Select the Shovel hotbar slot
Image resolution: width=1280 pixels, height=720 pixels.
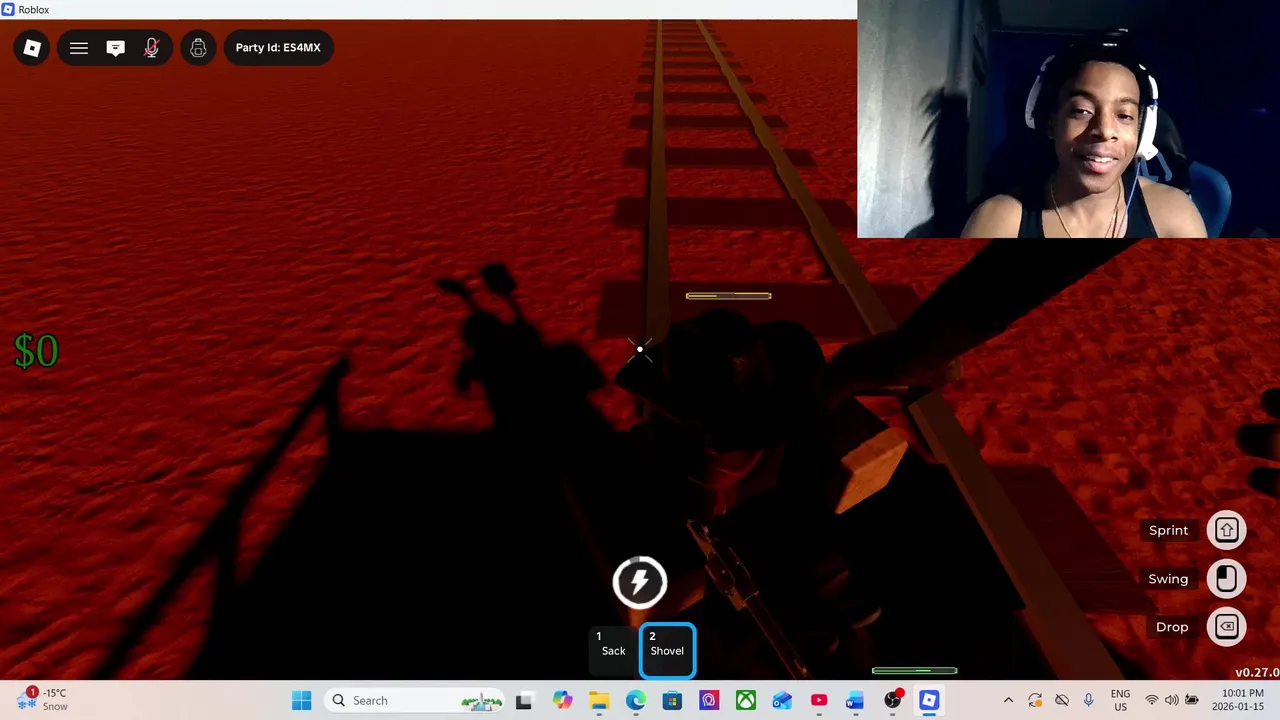(x=667, y=650)
